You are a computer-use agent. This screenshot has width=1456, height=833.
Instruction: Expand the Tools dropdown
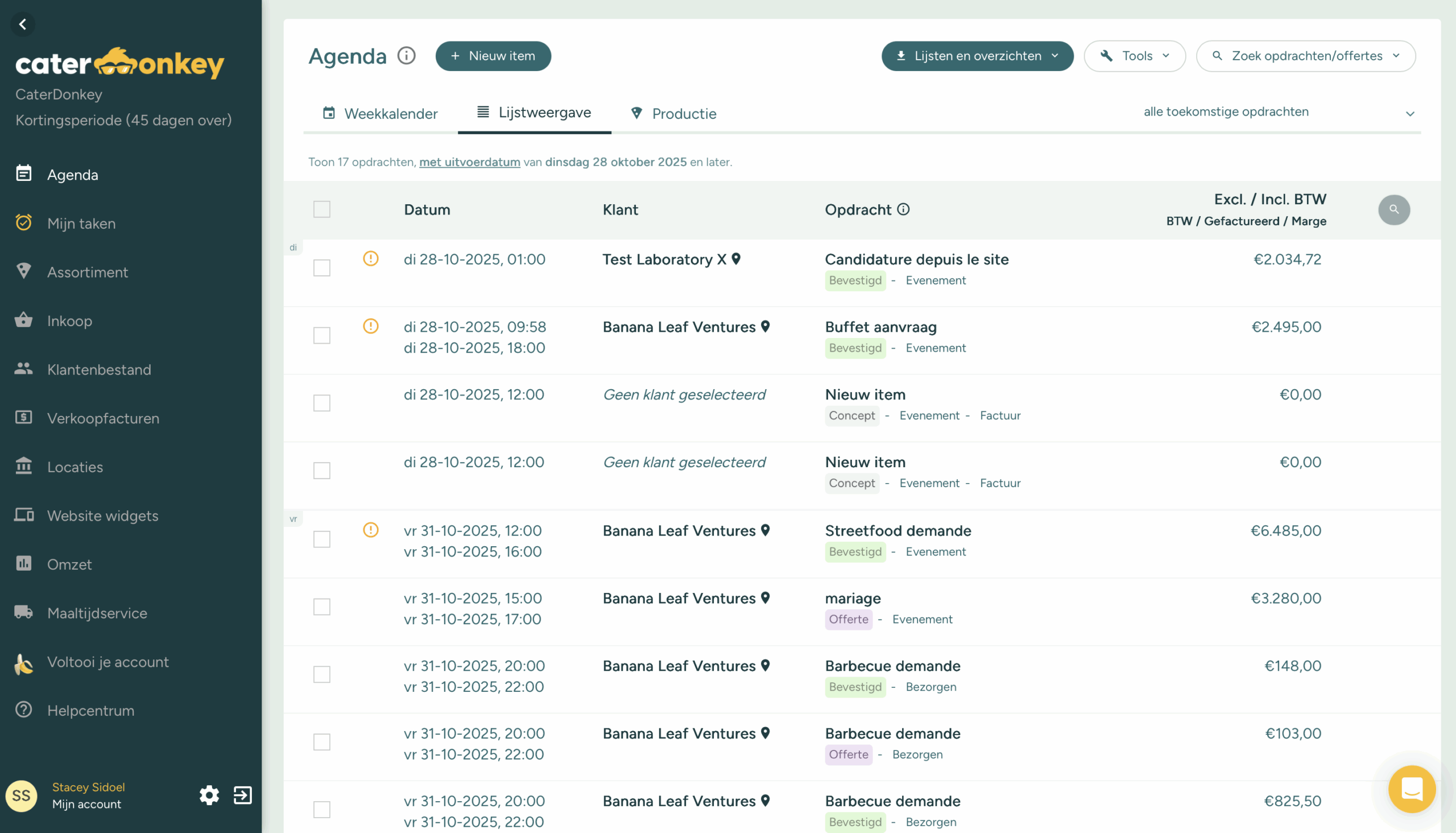[x=1134, y=56]
